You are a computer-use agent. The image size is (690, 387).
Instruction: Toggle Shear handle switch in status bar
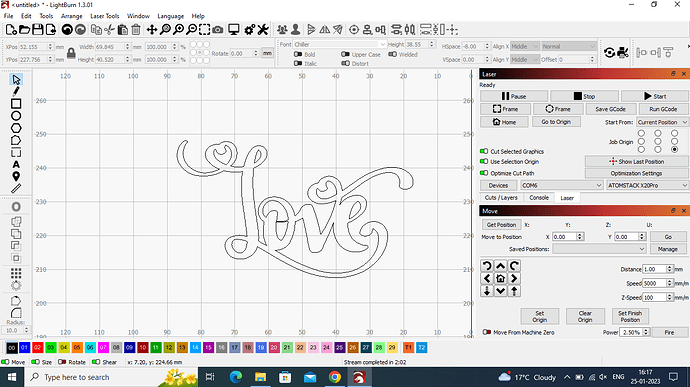[x=96, y=362]
